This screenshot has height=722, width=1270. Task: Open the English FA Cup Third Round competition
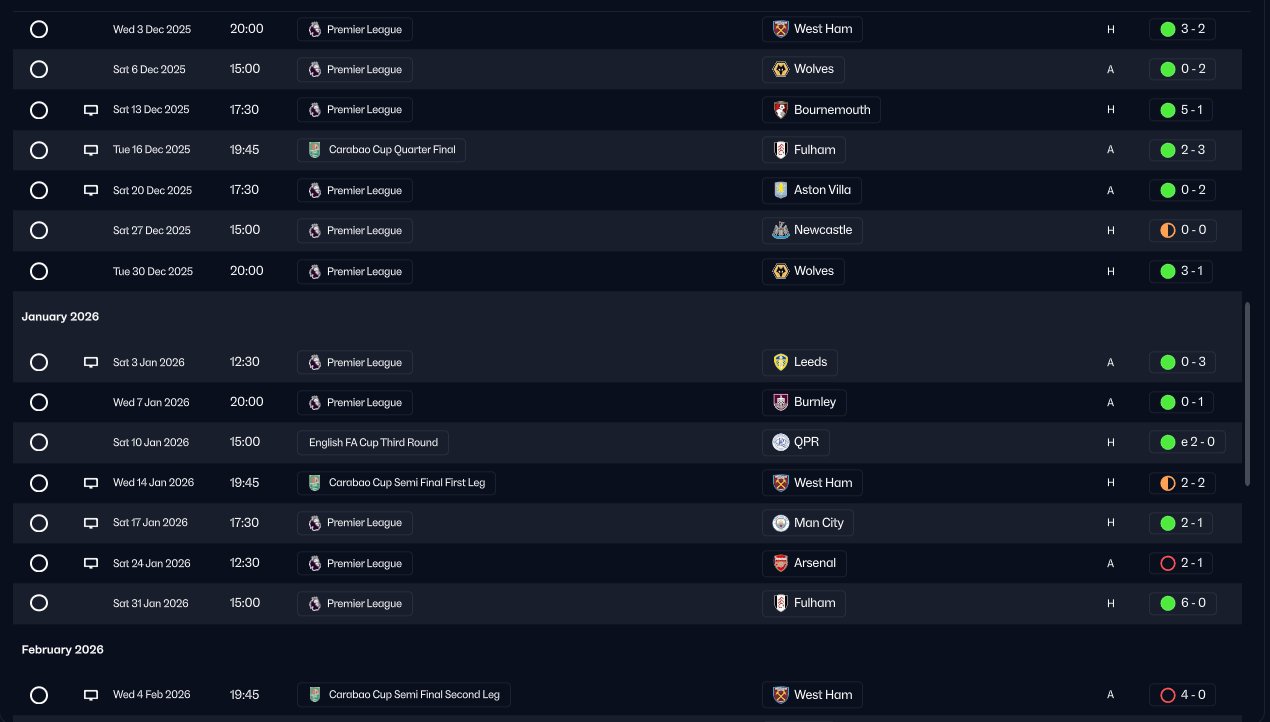coord(373,442)
